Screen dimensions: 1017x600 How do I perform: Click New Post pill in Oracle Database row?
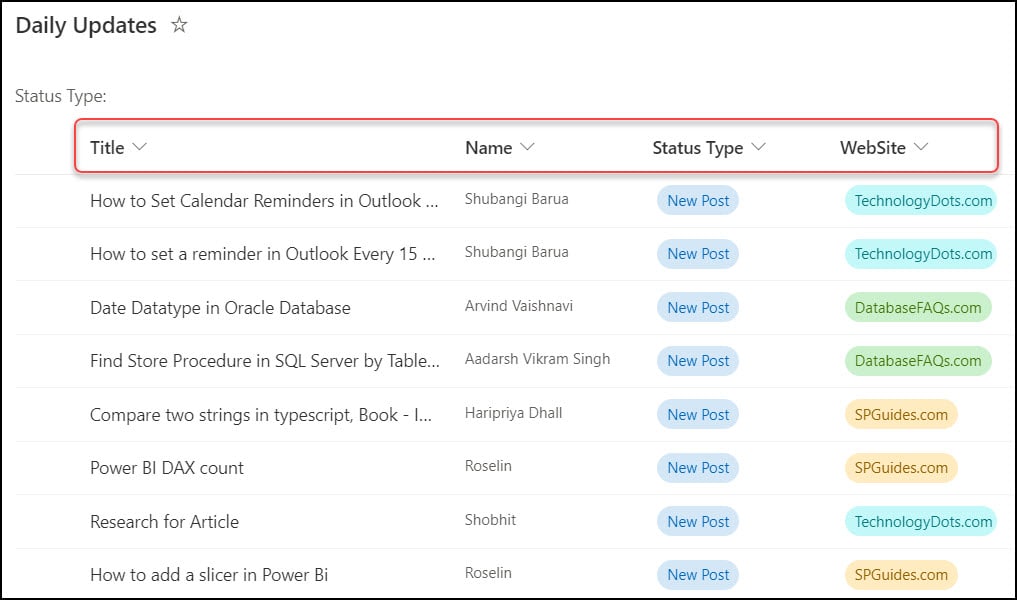click(698, 308)
